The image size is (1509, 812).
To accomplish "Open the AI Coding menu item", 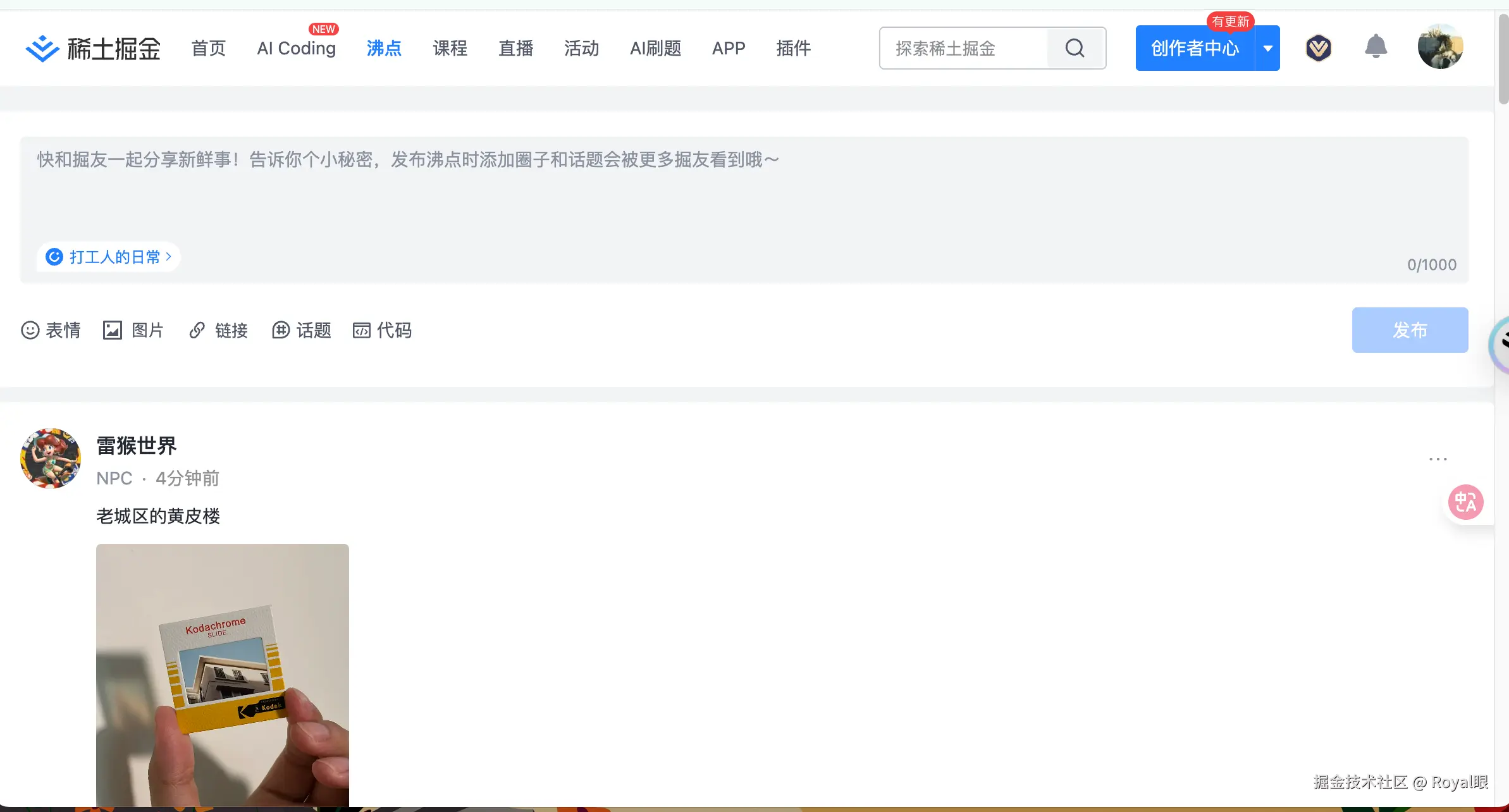I will pos(296,48).
